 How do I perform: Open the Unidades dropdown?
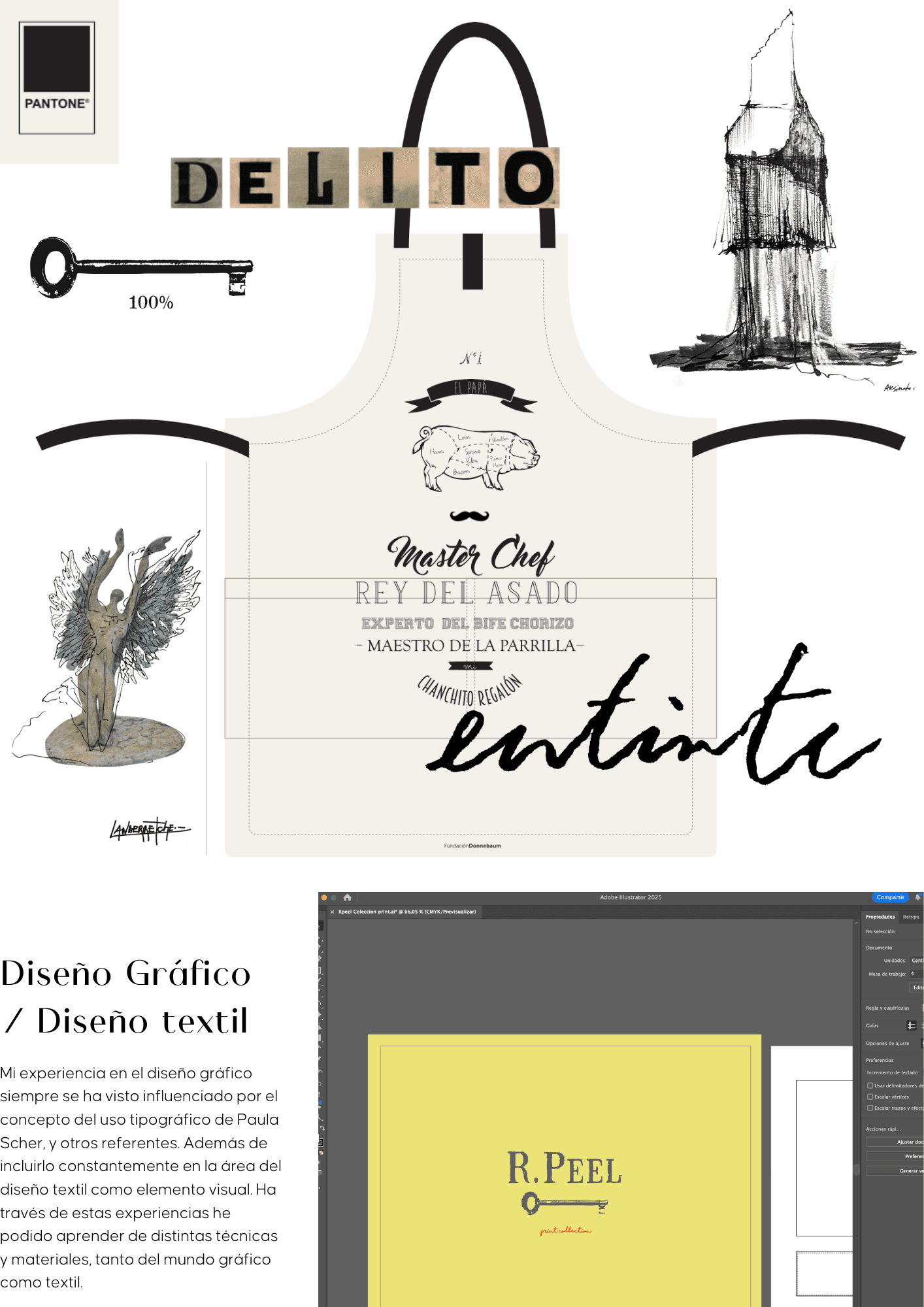tap(917, 961)
